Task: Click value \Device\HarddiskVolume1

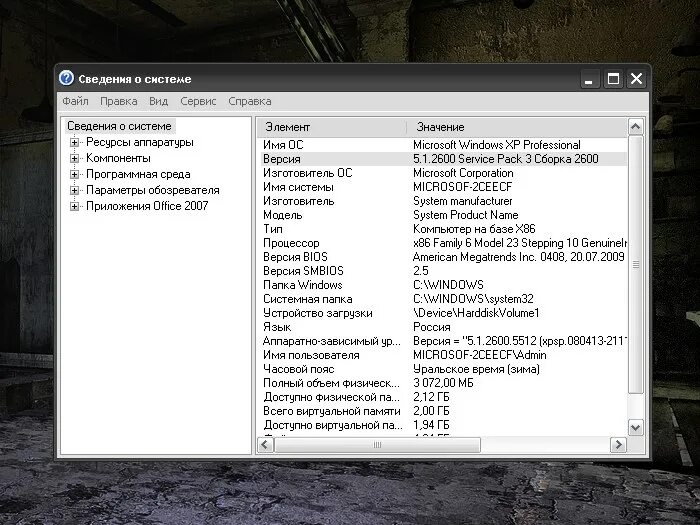Action: pyautogui.click(x=476, y=313)
